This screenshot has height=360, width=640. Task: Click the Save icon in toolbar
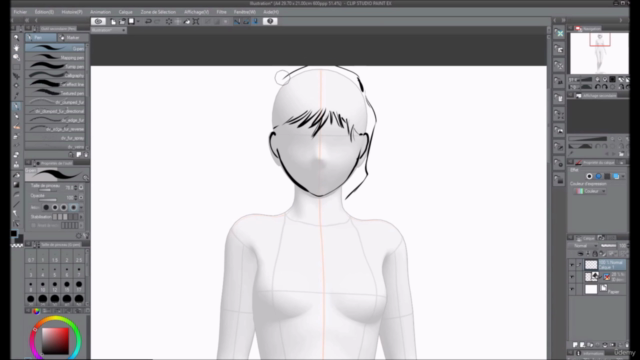pyautogui.click(x=131, y=21)
